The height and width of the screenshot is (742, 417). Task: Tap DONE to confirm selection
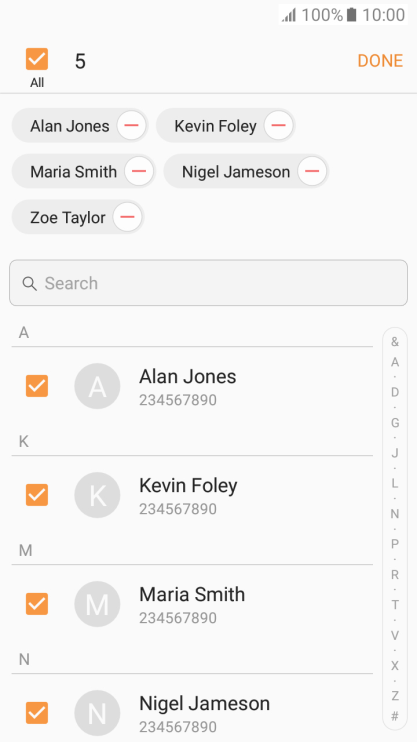click(380, 61)
